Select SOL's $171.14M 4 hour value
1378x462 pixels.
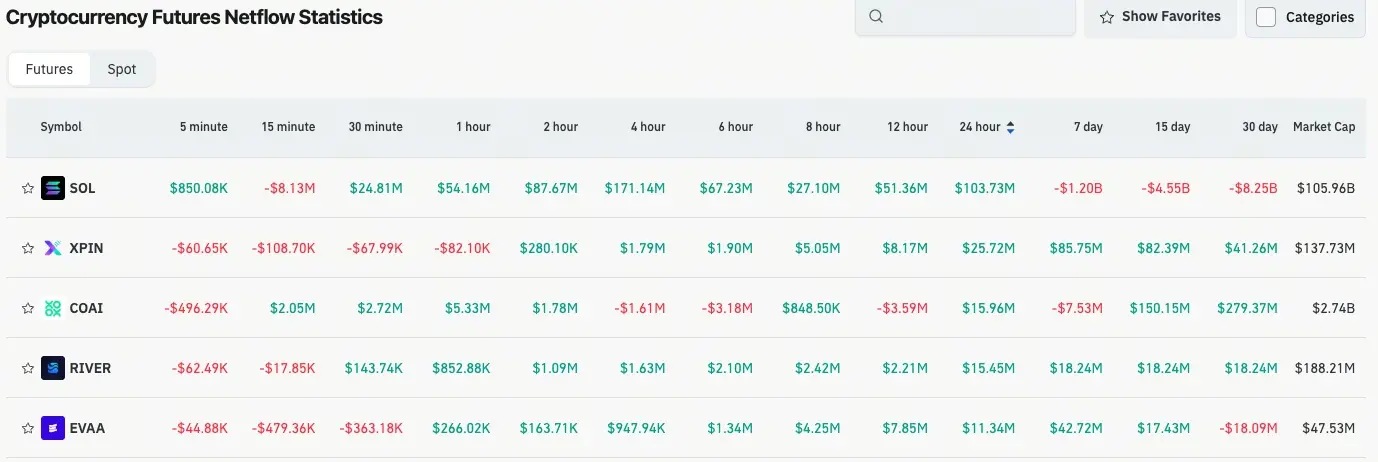click(635, 188)
